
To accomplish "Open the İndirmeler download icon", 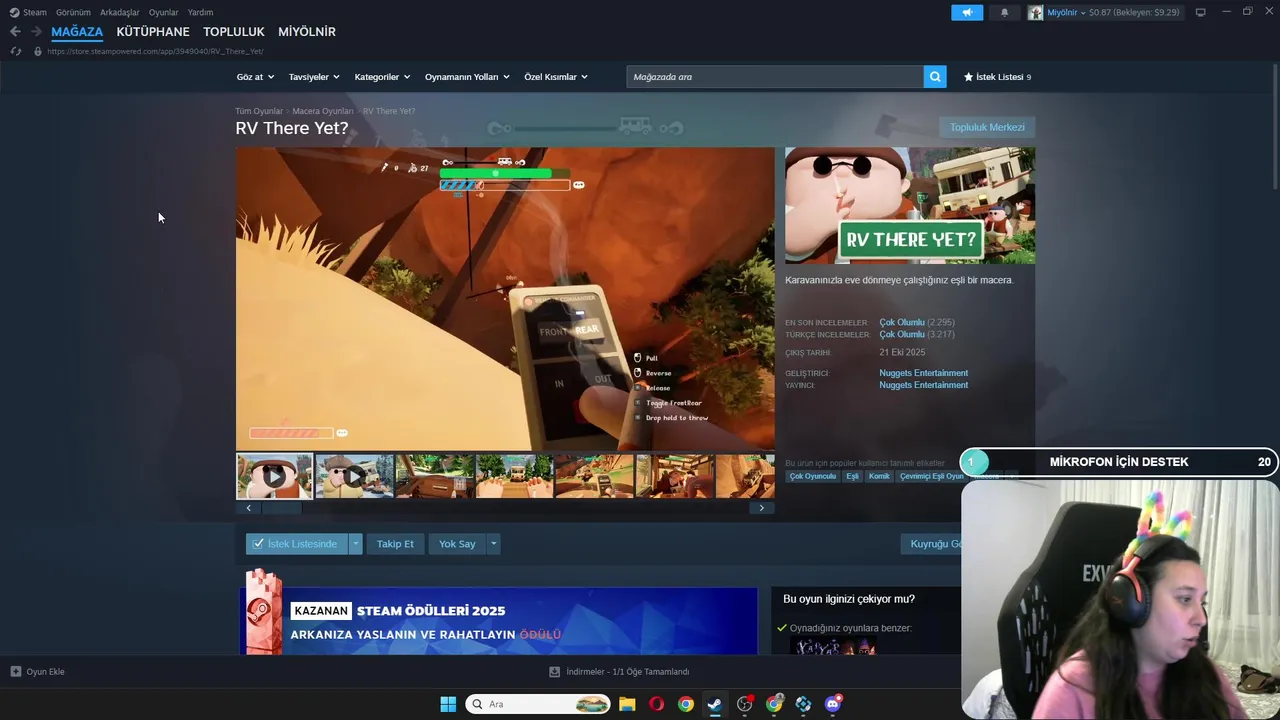I will pyautogui.click(x=555, y=672).
